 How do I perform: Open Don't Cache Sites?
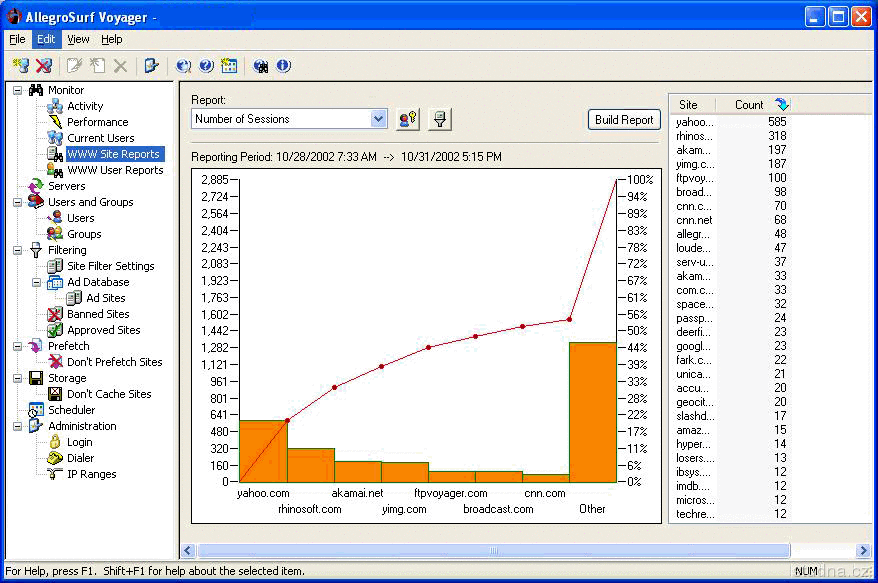(109, 394)
